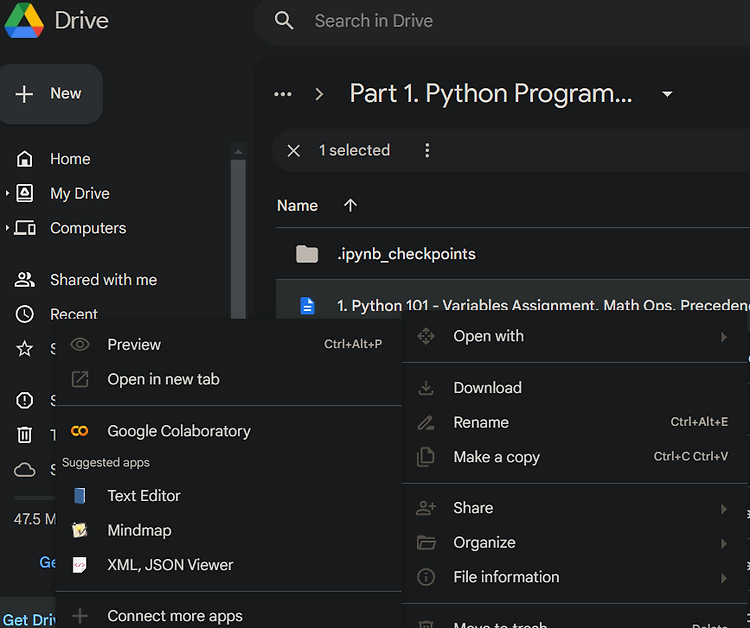Open with XML, JSON Viewer

click(x=228, y=565)
